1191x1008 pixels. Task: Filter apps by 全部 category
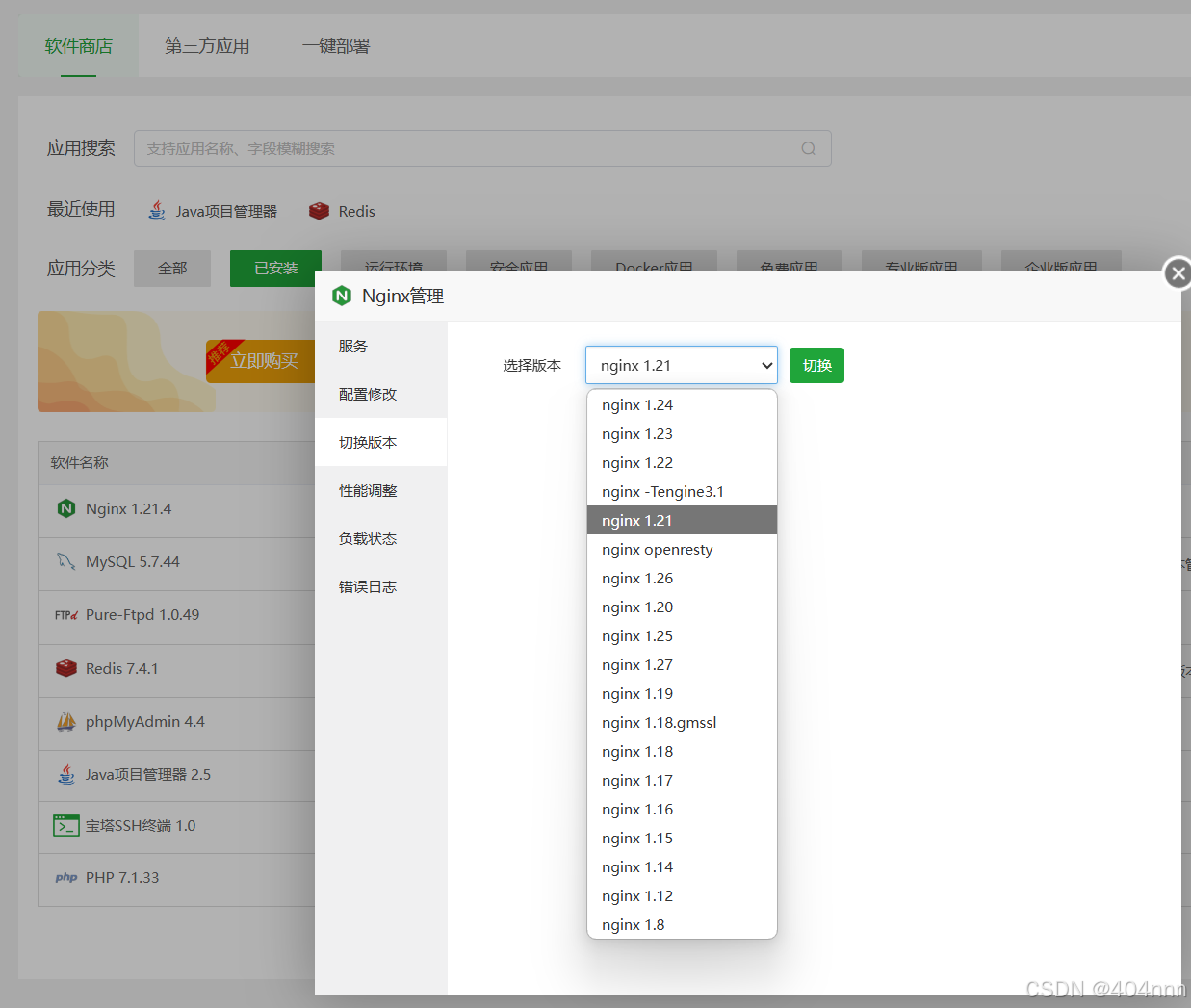[172, 268]
